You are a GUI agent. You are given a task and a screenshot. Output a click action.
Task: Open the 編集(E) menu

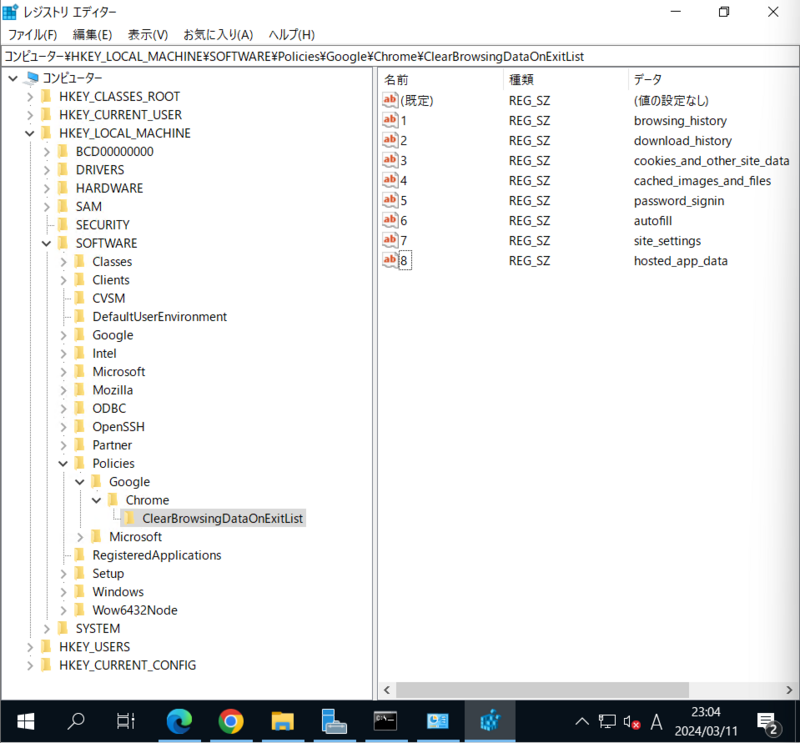tap(92, 35)
